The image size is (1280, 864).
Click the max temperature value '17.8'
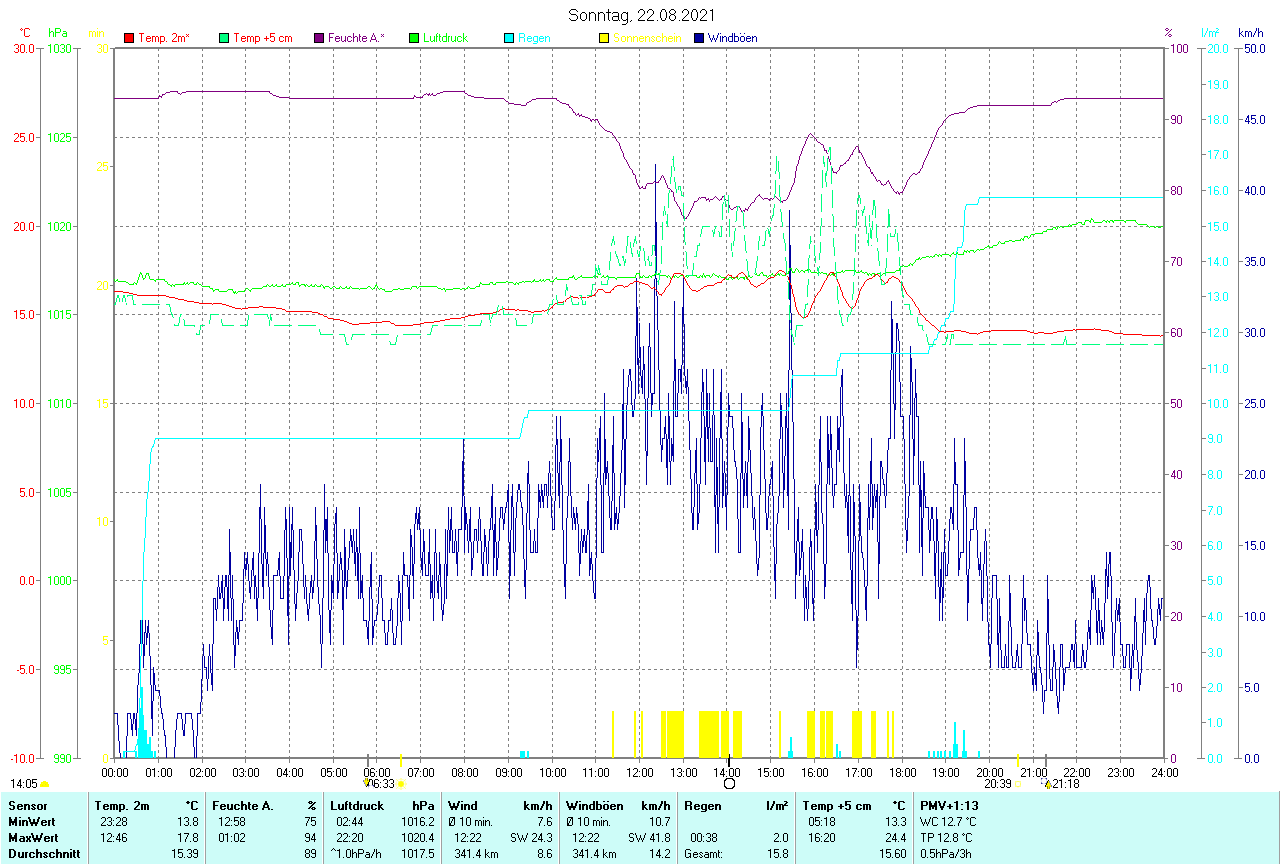coord(187,837)
